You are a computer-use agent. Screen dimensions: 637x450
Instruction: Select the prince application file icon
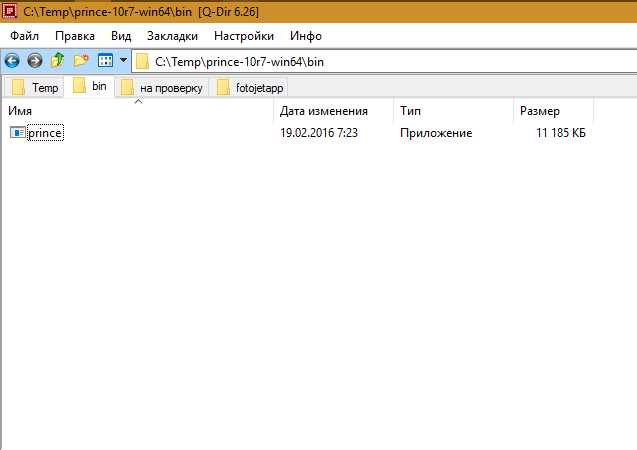point(17,132)
